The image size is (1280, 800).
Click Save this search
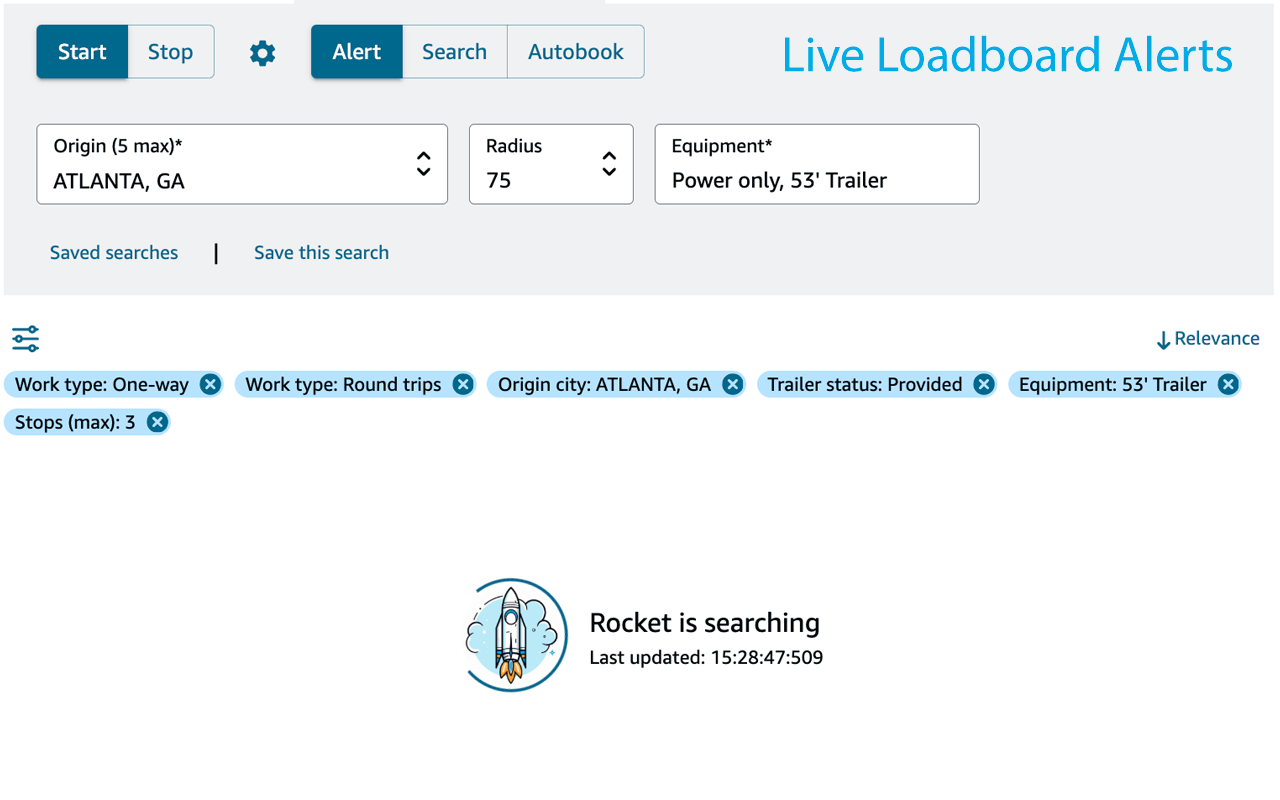click(321, 252)
